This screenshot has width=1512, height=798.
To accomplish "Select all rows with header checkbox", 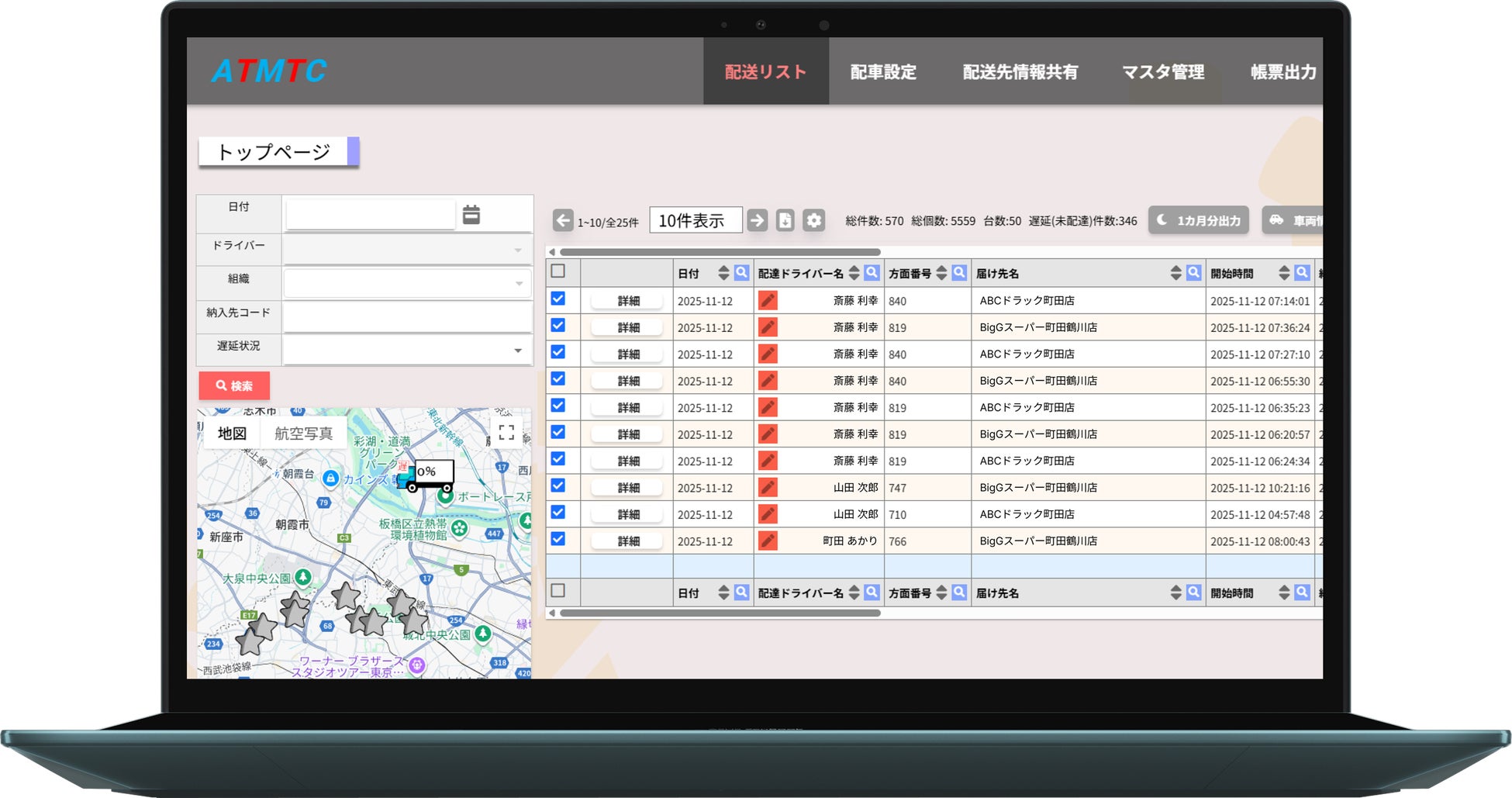I will coord(558,271).
